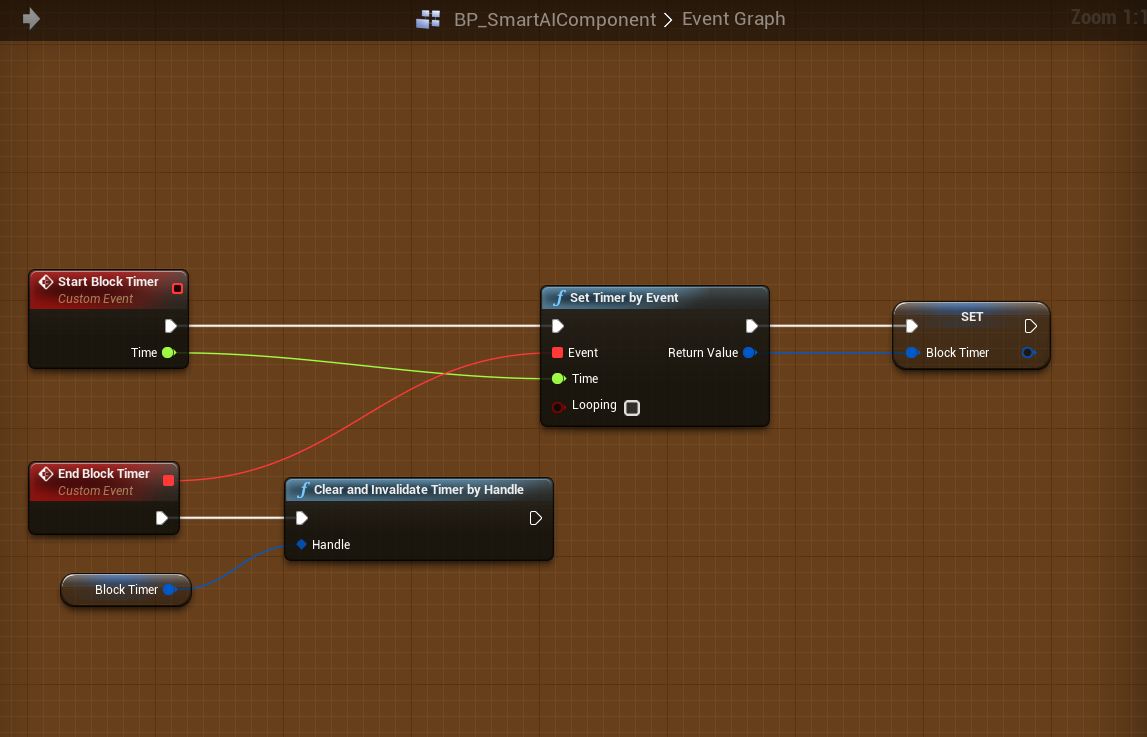Select the Start Block Timer node title

point(108,281)
